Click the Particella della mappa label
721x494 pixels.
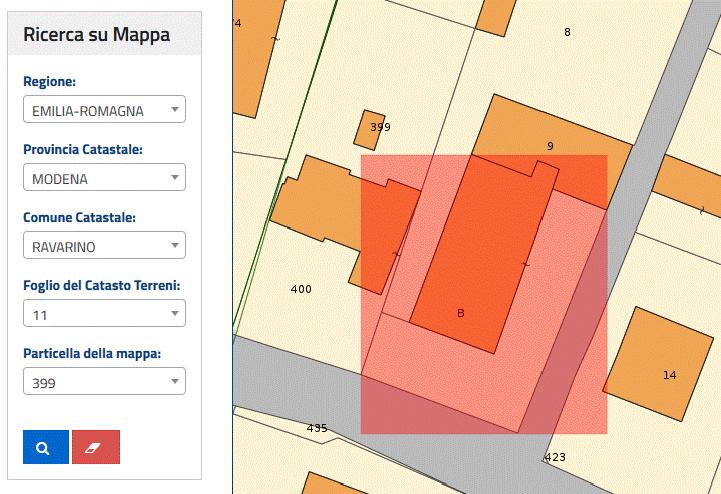pyautogui.click(x=92, y=354)
